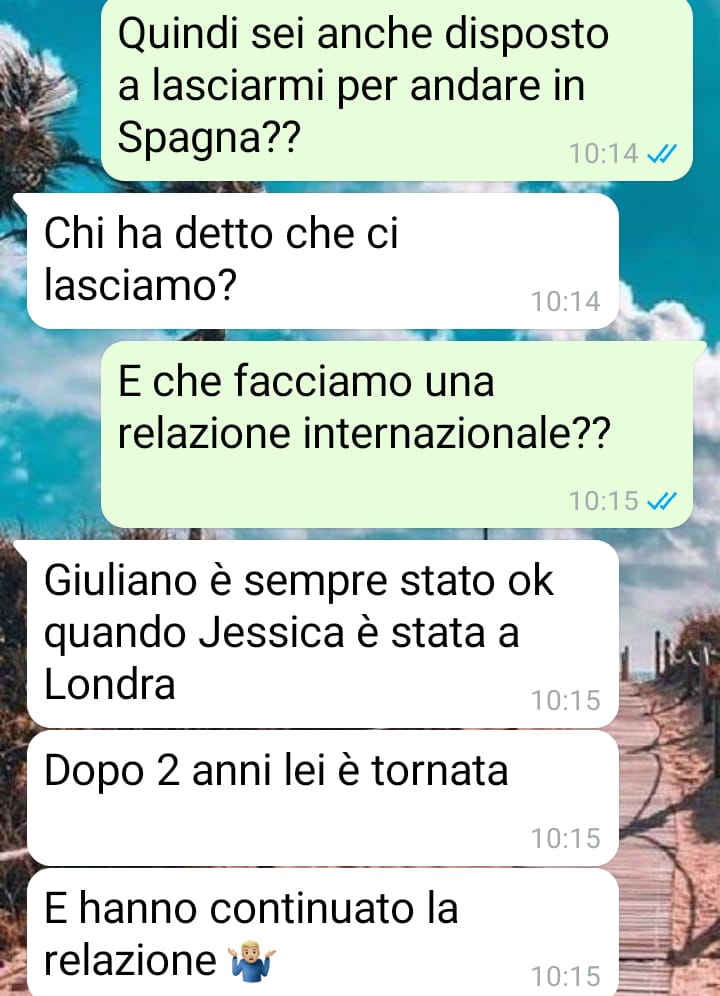Select the message 'Quindi sei anche disposto a lasciarmi'
This screenshot has height=996, width=720.
397,89
